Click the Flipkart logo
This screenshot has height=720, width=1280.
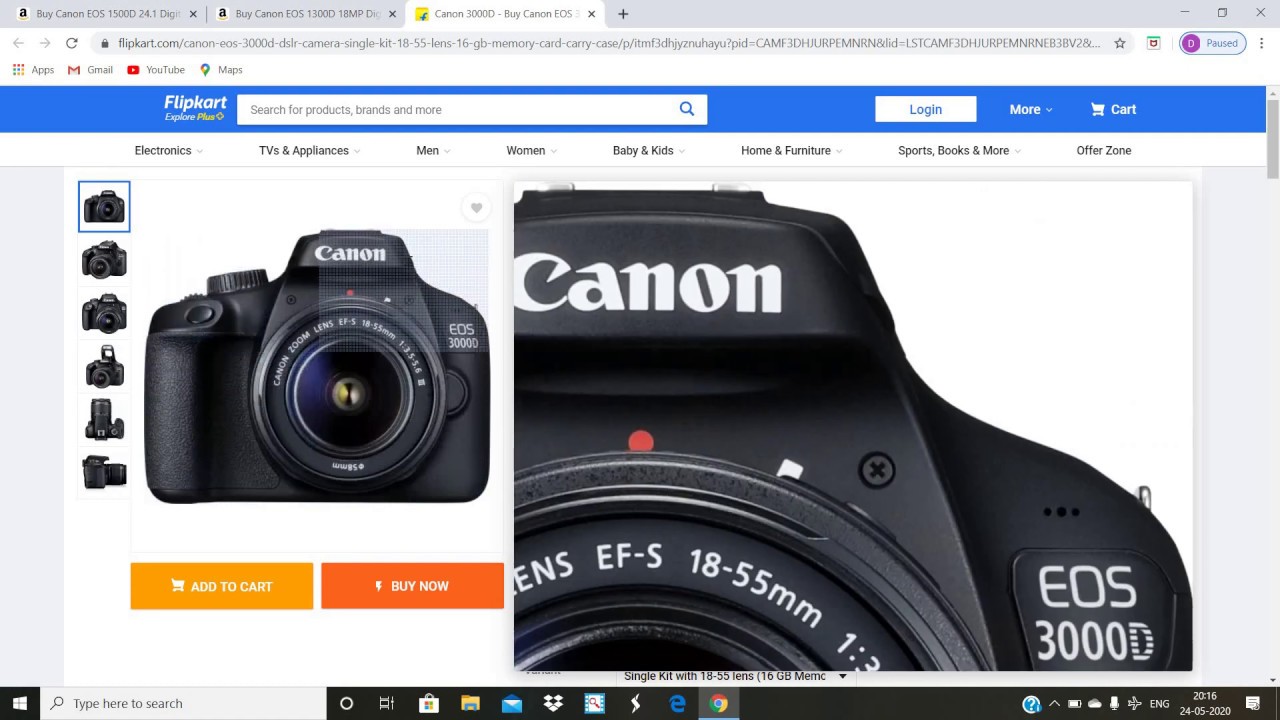point(196,108)
